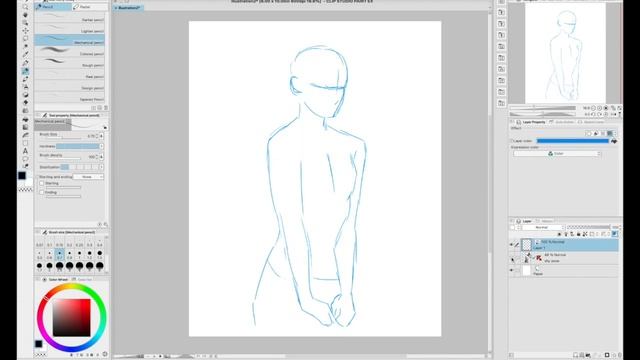Screen dimensions: 640x360
Task: Select the Gradient tool
Action: (25, 127)
